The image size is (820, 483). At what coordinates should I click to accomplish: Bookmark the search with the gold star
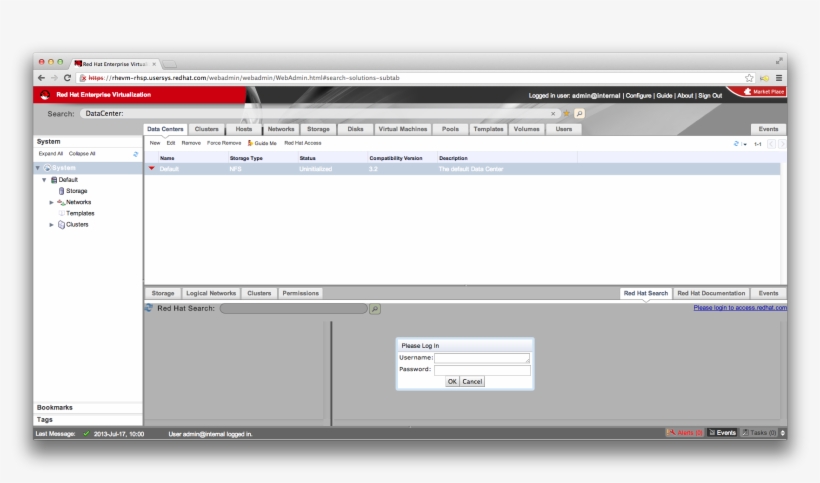coord(566,113)
